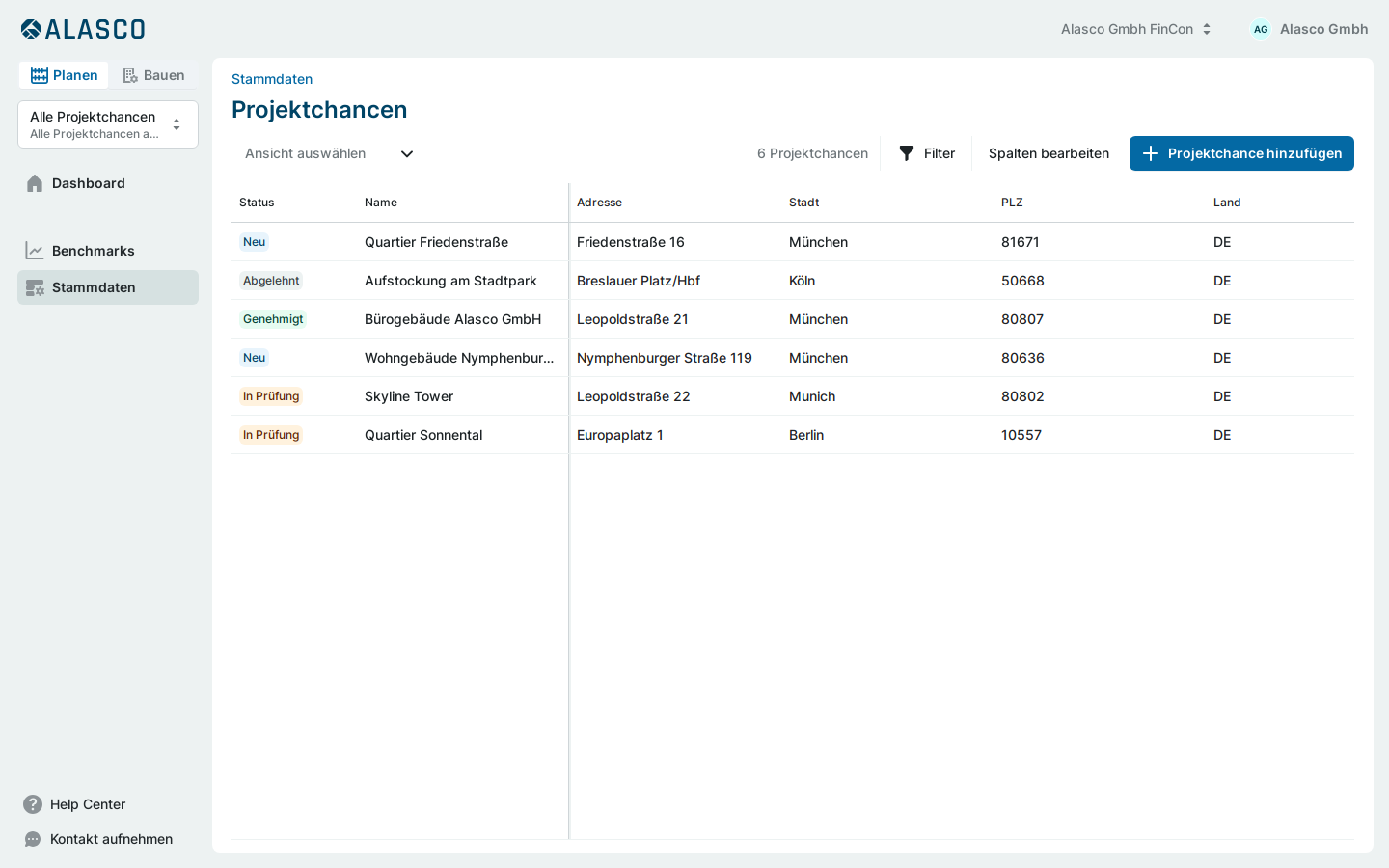Sort by the Status column header
This screenshot has height=868, width=1389.
[257, 203]
